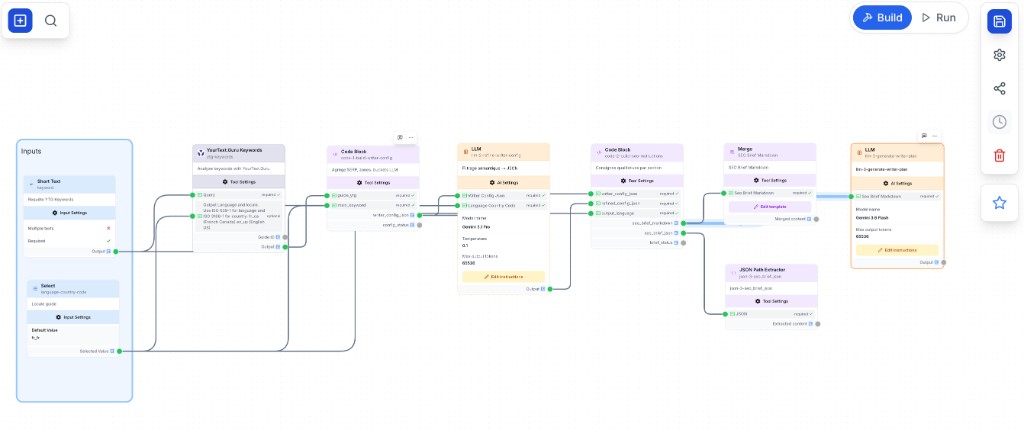Image resolution: width=1024 pixels, height=433 pixels.
Task: Click the Query input connection handle
Action: [x=193, y=195]
